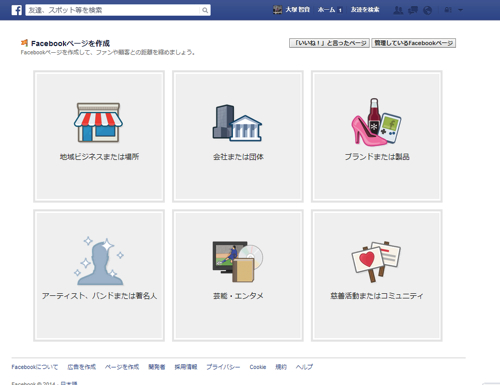The height and width of the screenshot is (385, 500).
Task: Click the ブランドまたは製品 label
Action: point(377,157)
